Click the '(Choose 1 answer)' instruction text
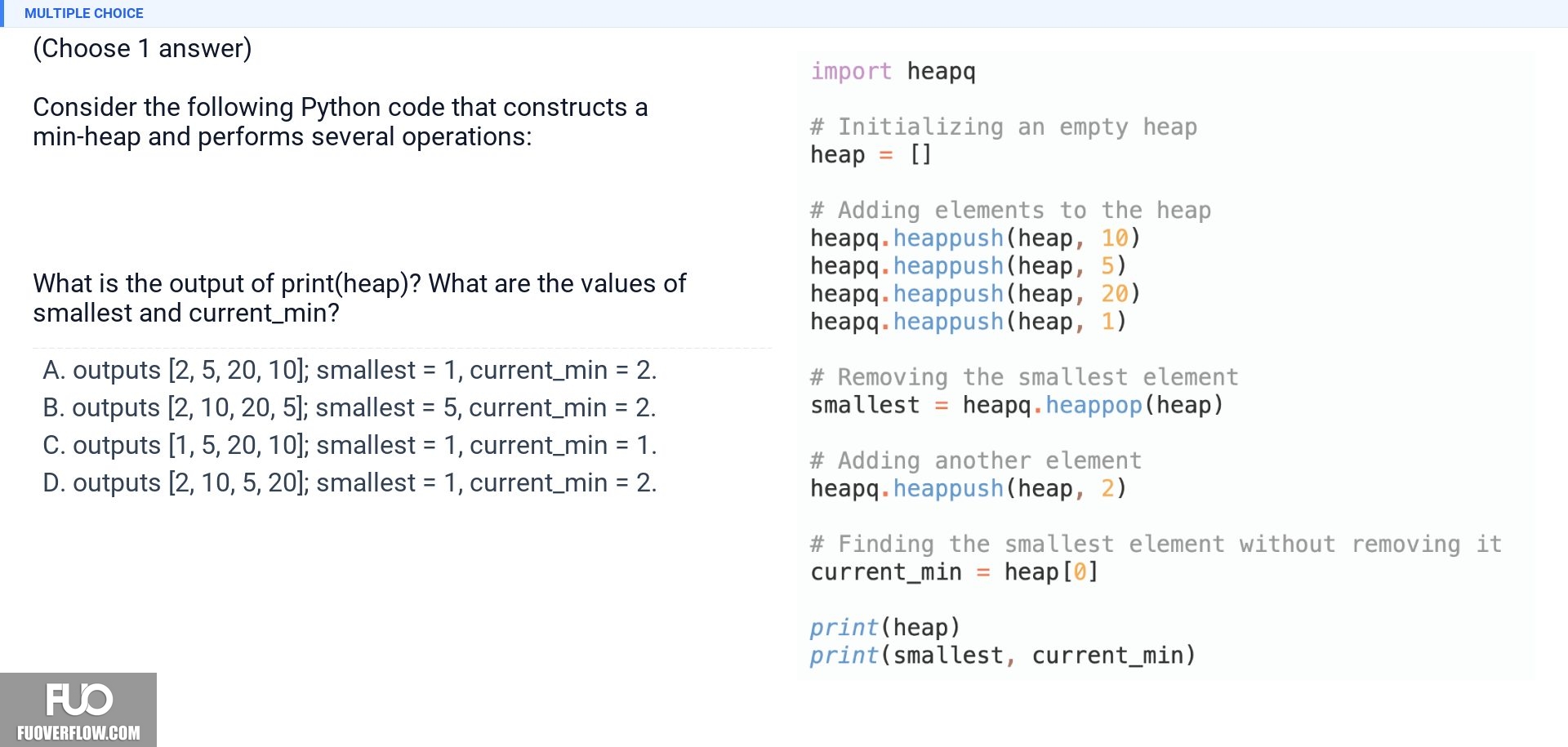This screenshot has height=747, width=1568. pos(142,48)
